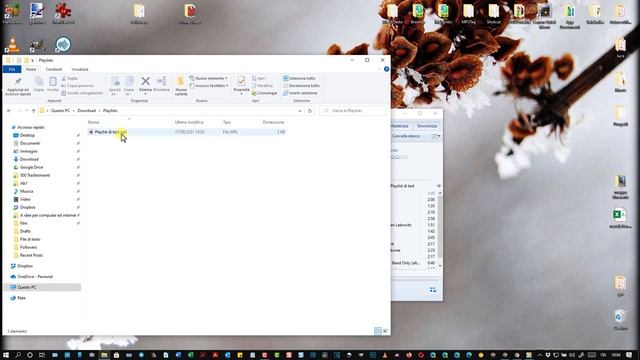Click Inverti selezione

[300, 93]
